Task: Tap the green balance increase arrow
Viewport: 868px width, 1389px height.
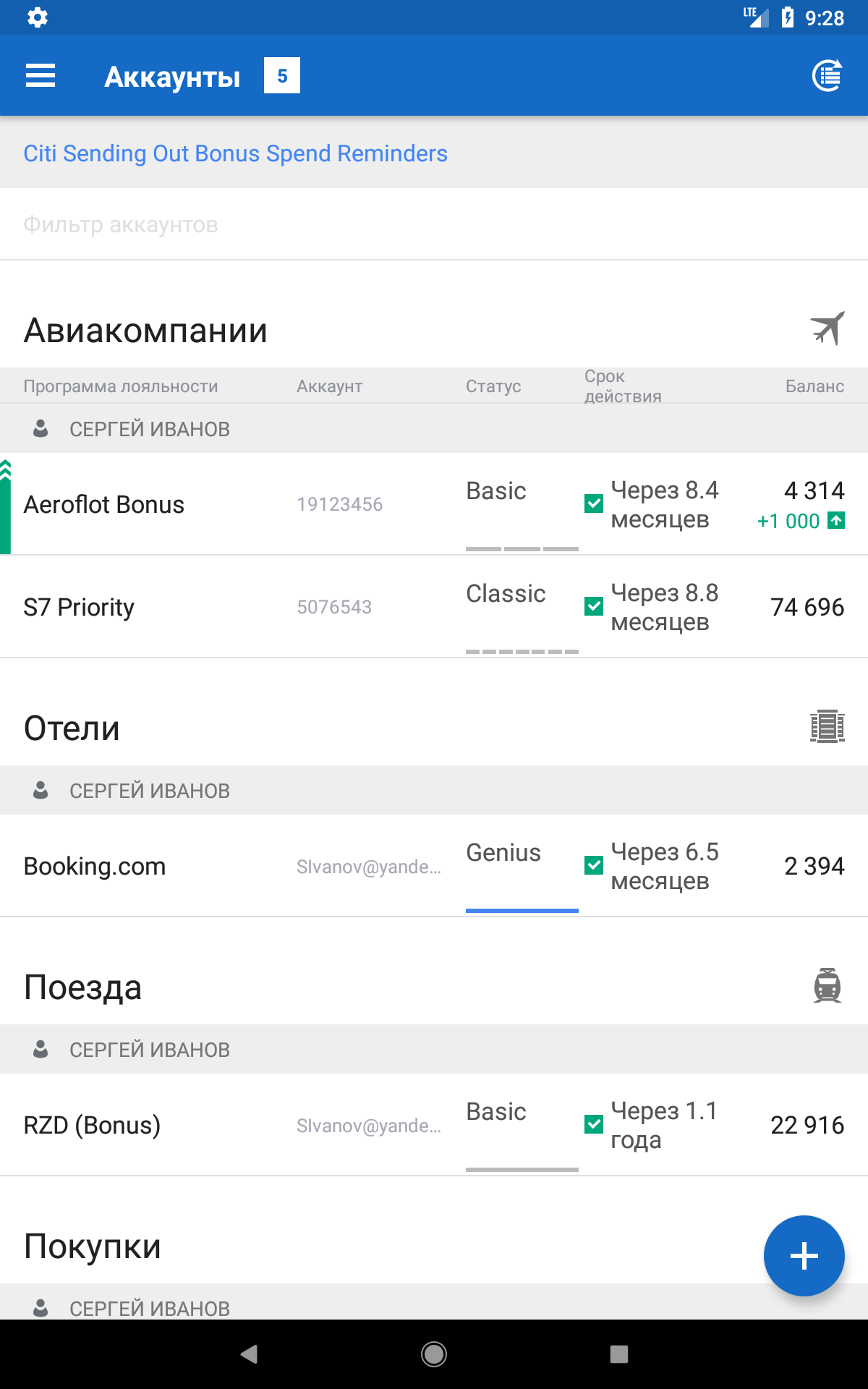Action: 836,520
